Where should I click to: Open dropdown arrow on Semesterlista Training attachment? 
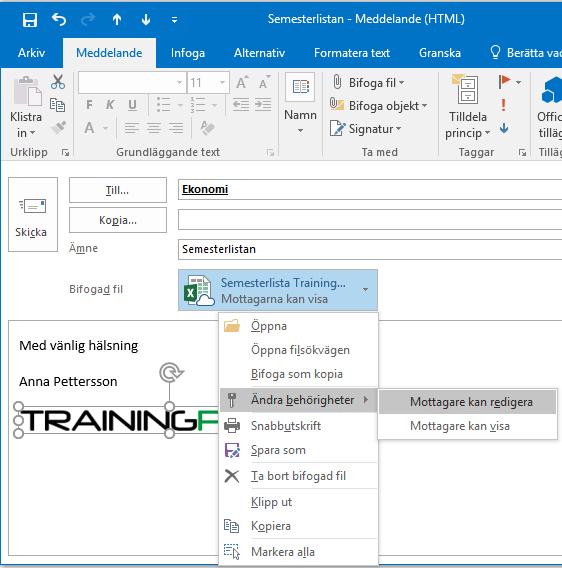365,289
